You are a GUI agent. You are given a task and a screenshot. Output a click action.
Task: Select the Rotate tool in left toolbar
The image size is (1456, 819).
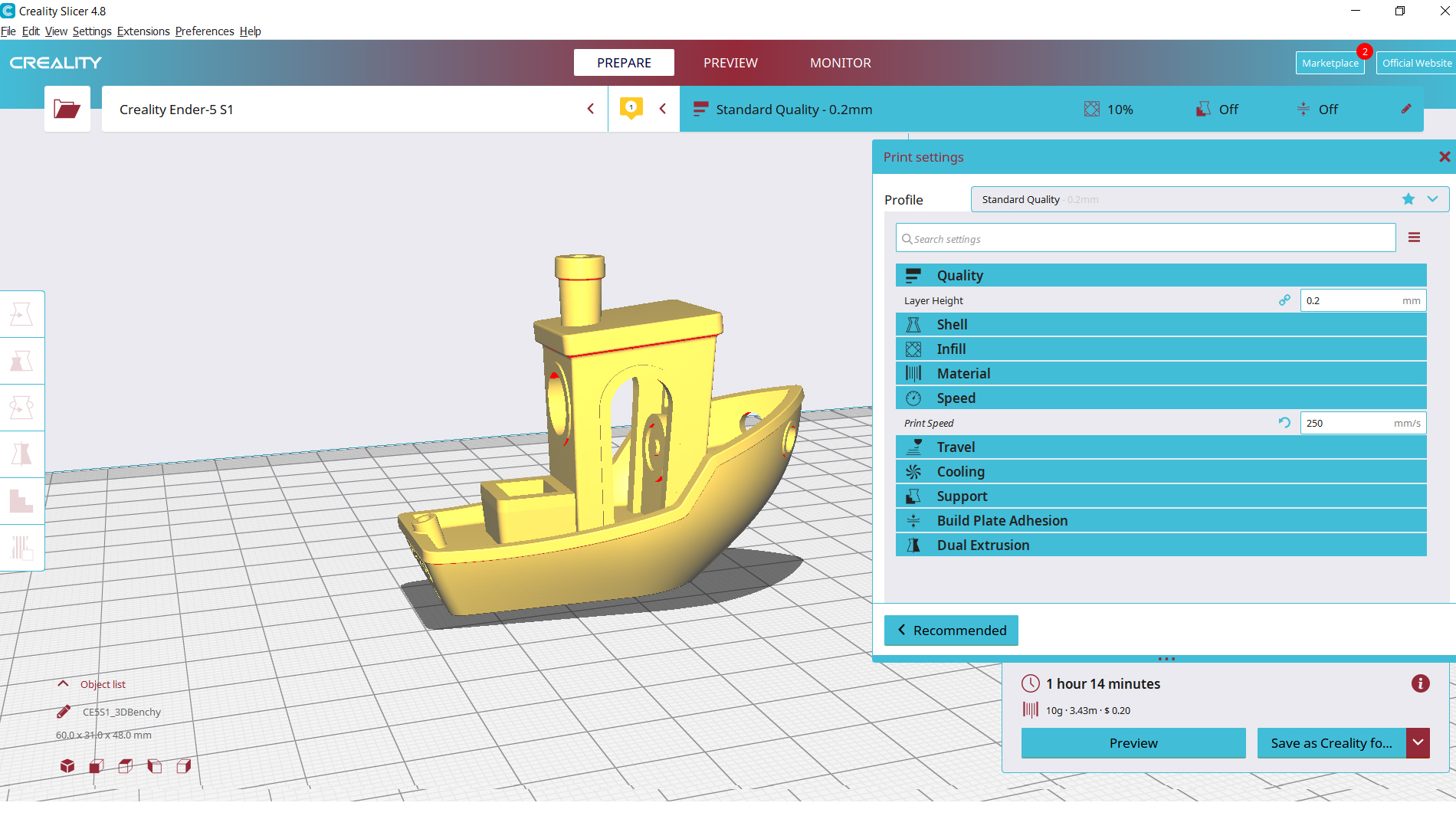21,408
